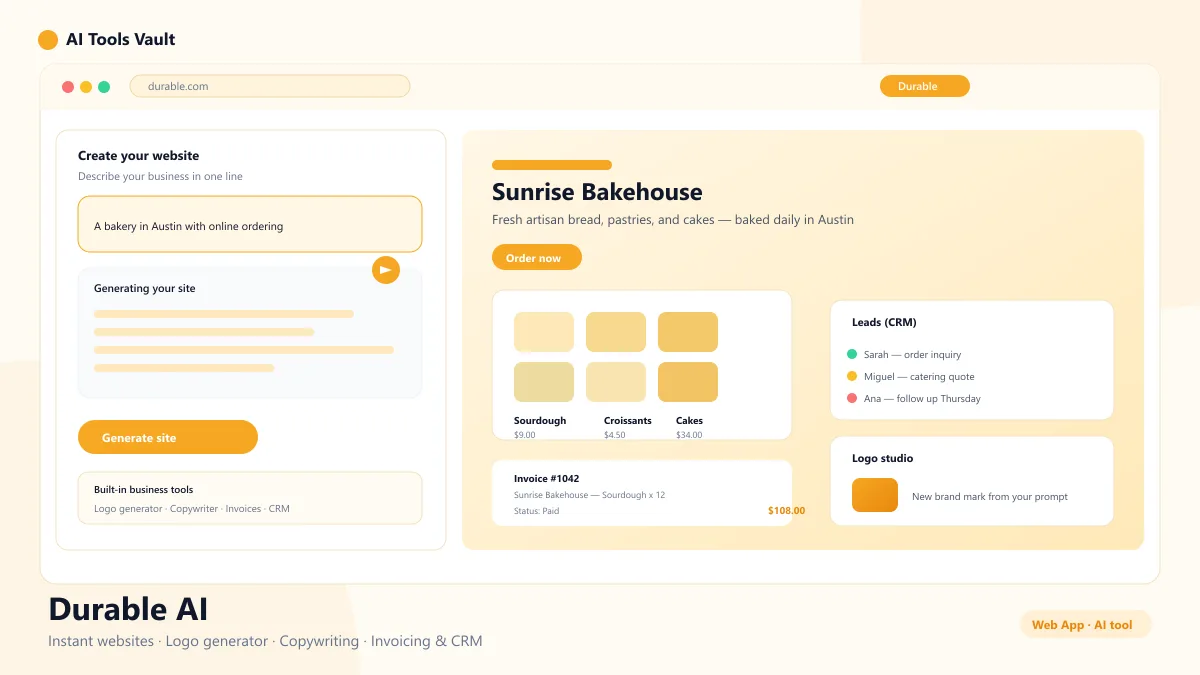Click the Logo generator · Copywriter · Invoices · CRM line
1200x675 pixels.
tap(192, 509)
